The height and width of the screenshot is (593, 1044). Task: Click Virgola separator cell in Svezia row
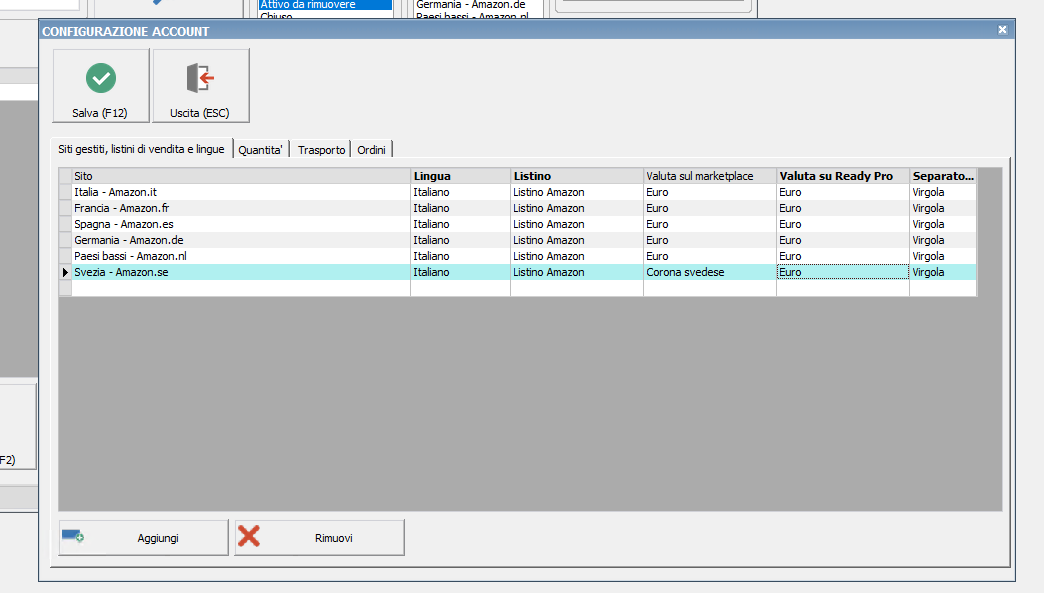point(943,272)
